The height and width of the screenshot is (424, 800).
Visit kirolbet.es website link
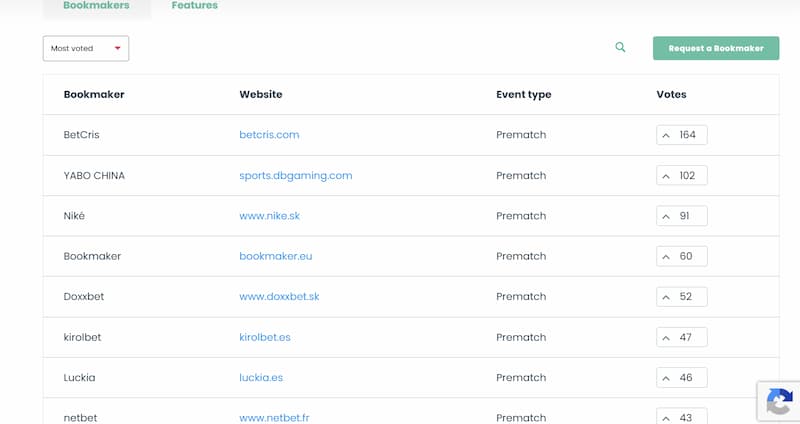point(265,337)
